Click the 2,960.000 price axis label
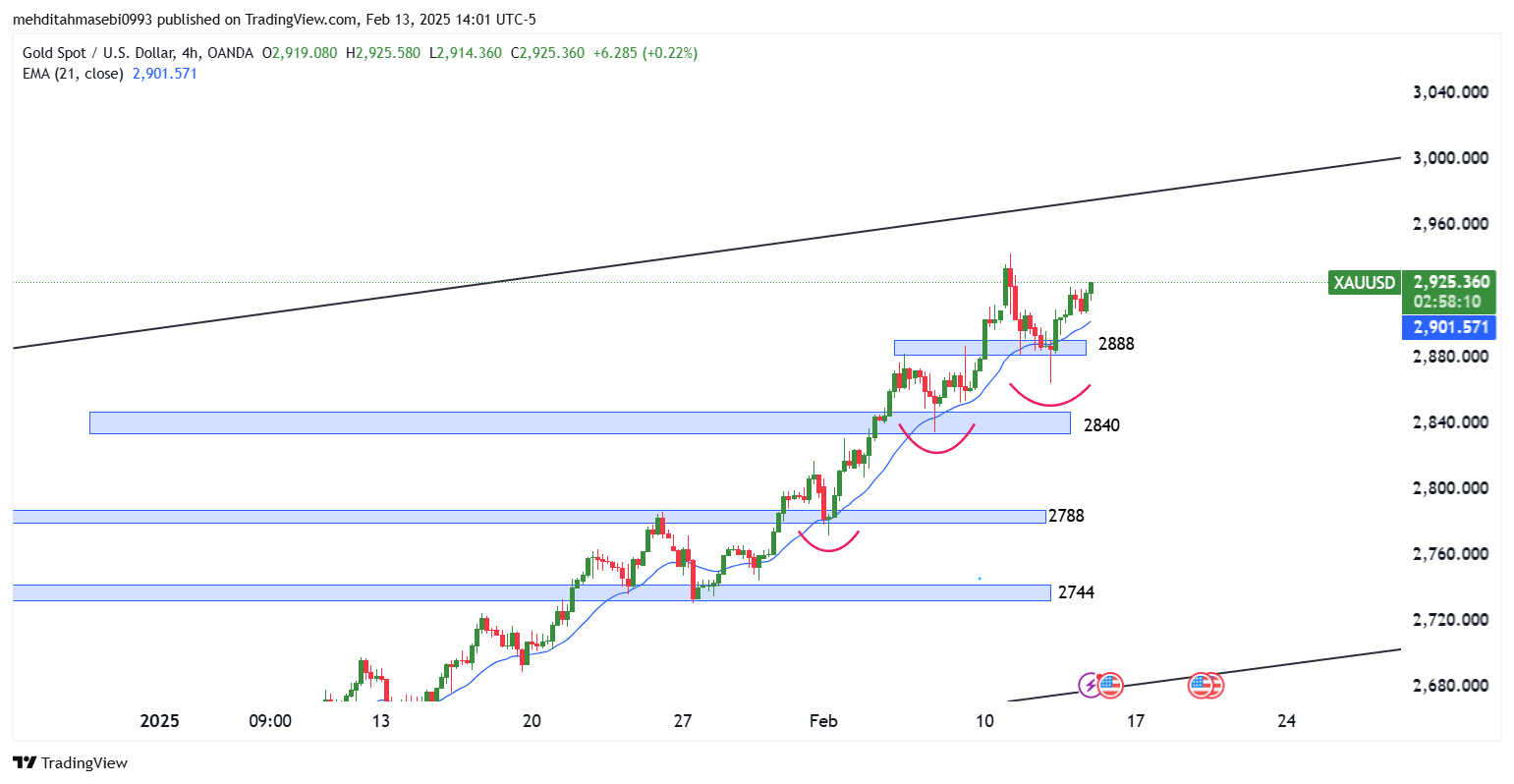Image resolution: width=1514 pixels, height=784 pixels. click(1450, 224)
